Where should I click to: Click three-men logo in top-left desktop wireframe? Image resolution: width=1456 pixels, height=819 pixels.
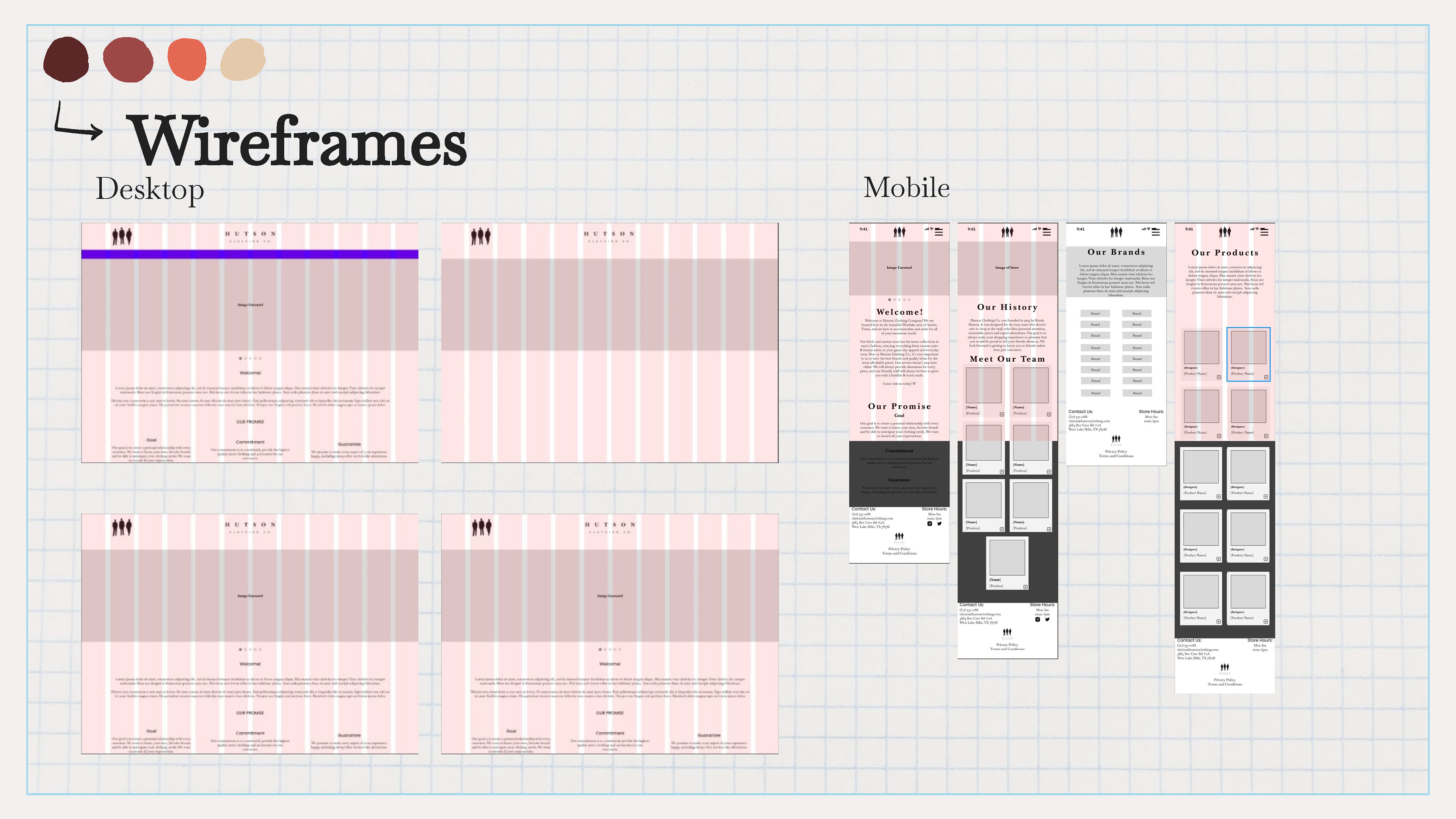121,236
